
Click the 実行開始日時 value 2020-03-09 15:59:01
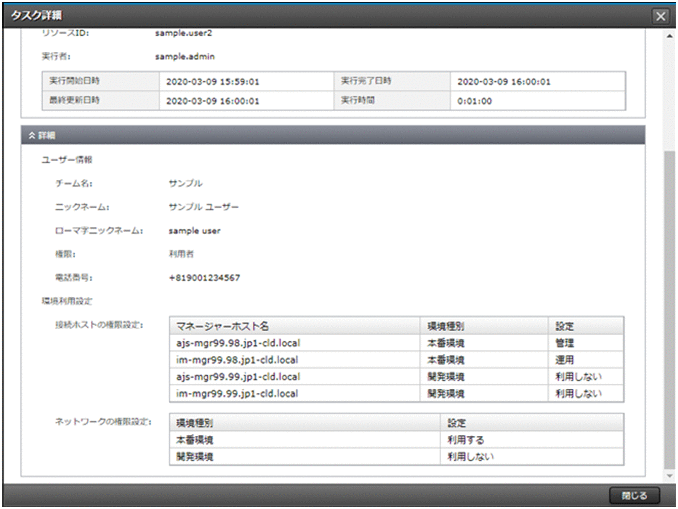click(213, 81)
